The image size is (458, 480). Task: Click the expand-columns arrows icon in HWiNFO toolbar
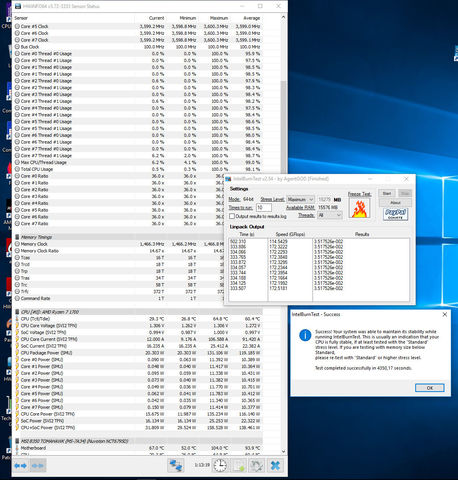tap(21, 465)
